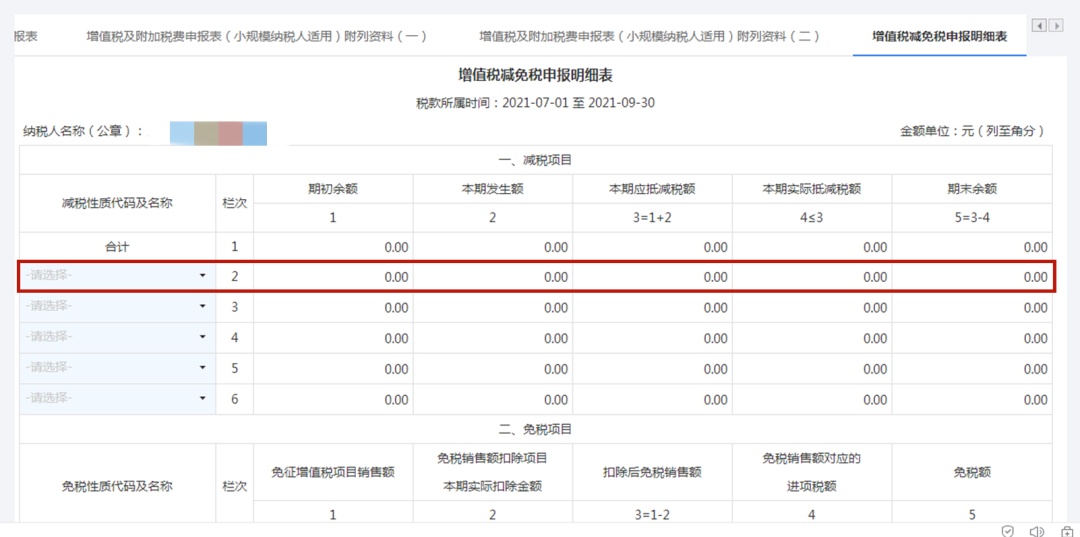Switch to the 附列资料（一） tab
Screen dimensions: 1080x537
[x=257, y=37]
